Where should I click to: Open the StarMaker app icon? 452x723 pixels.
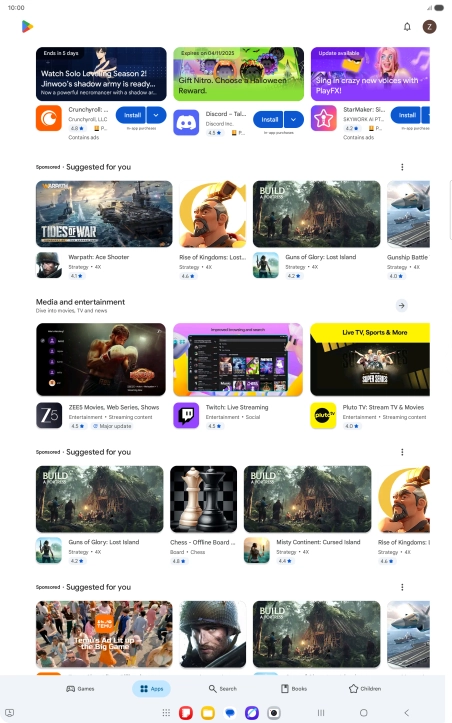click(323, 118)
